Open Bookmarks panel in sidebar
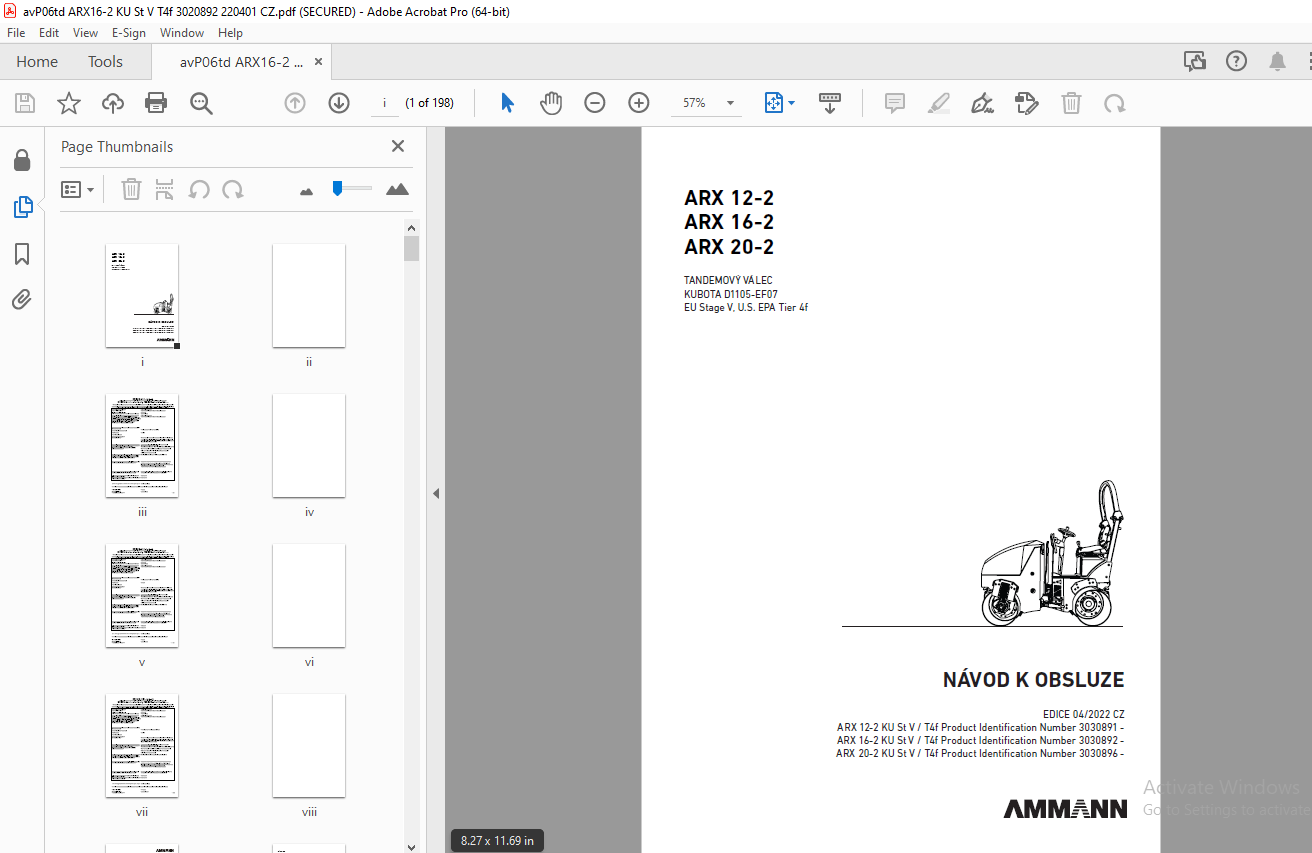 22,254
